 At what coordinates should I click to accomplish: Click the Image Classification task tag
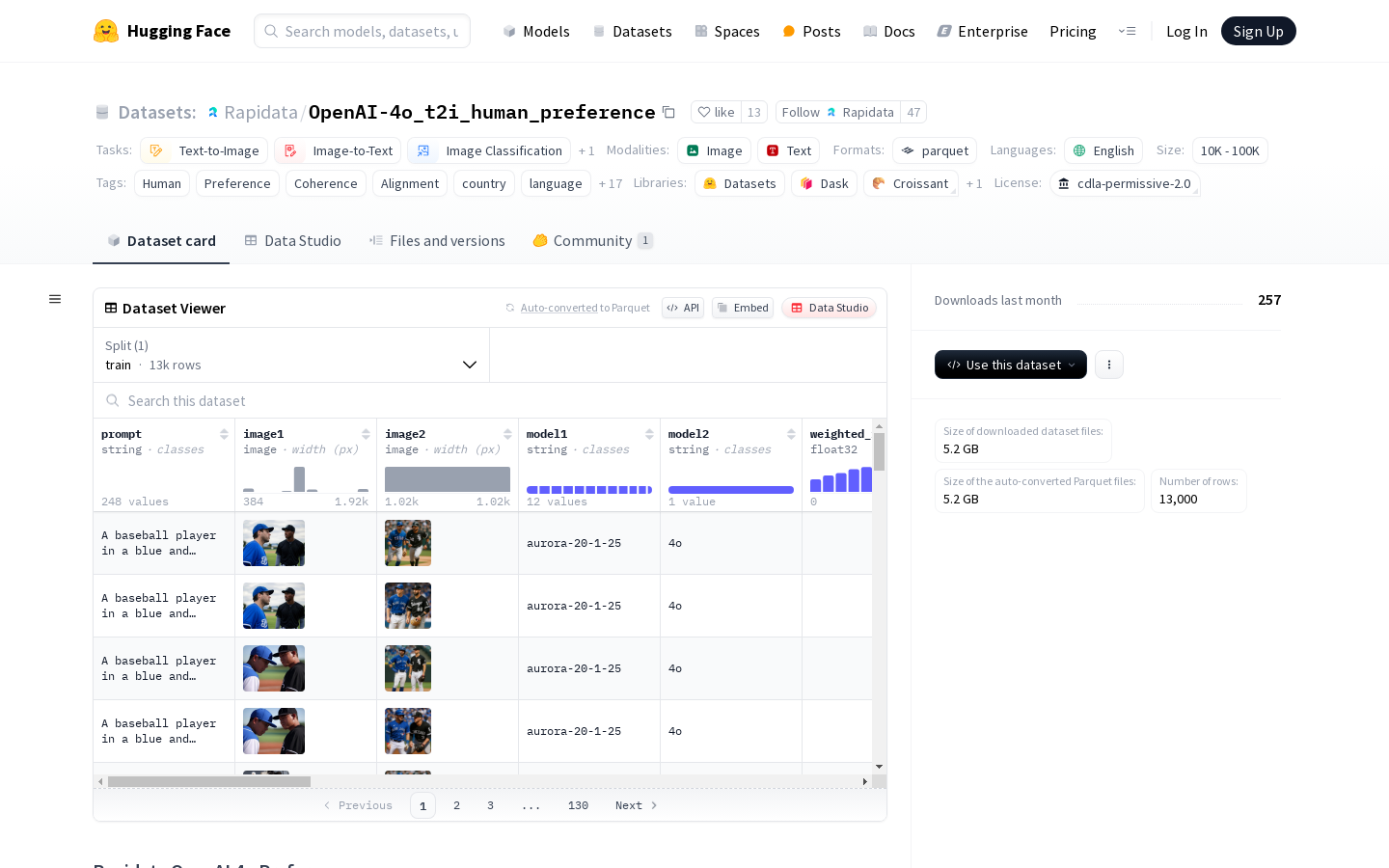point(489,150)
